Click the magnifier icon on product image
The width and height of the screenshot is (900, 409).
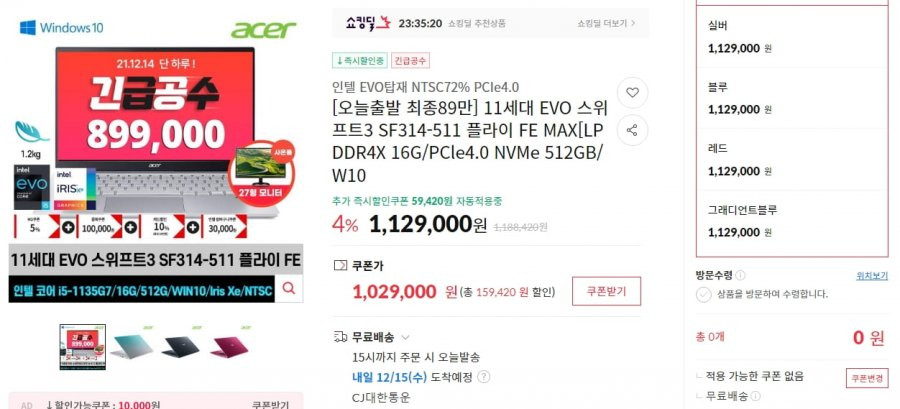(289, 289)
